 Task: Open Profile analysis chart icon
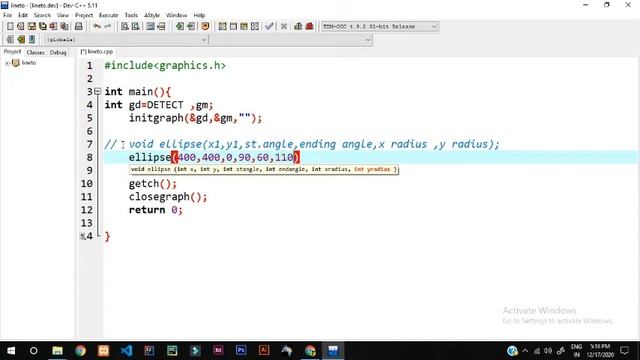click(298, 27)
